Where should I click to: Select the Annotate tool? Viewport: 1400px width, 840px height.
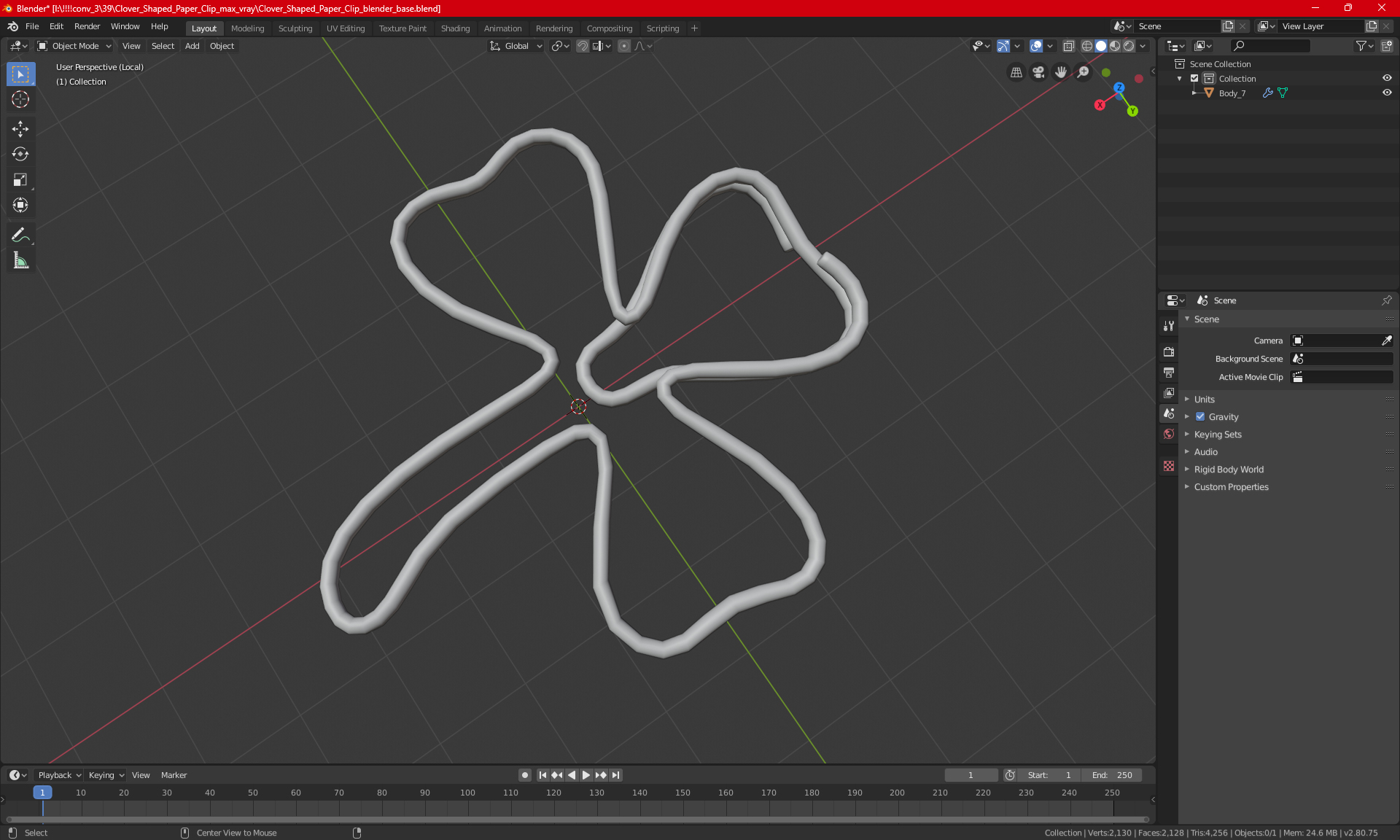pos(20,235)
